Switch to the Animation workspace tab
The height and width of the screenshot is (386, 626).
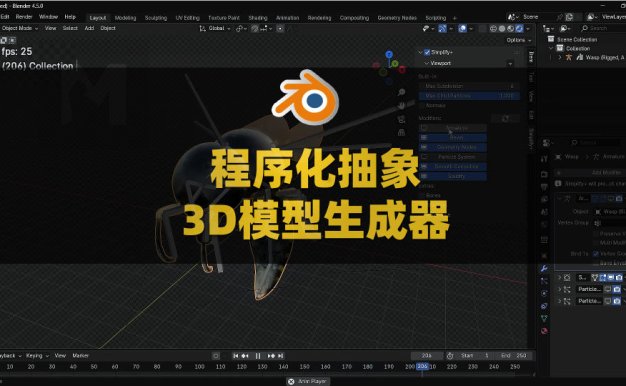tap(287, 18)
